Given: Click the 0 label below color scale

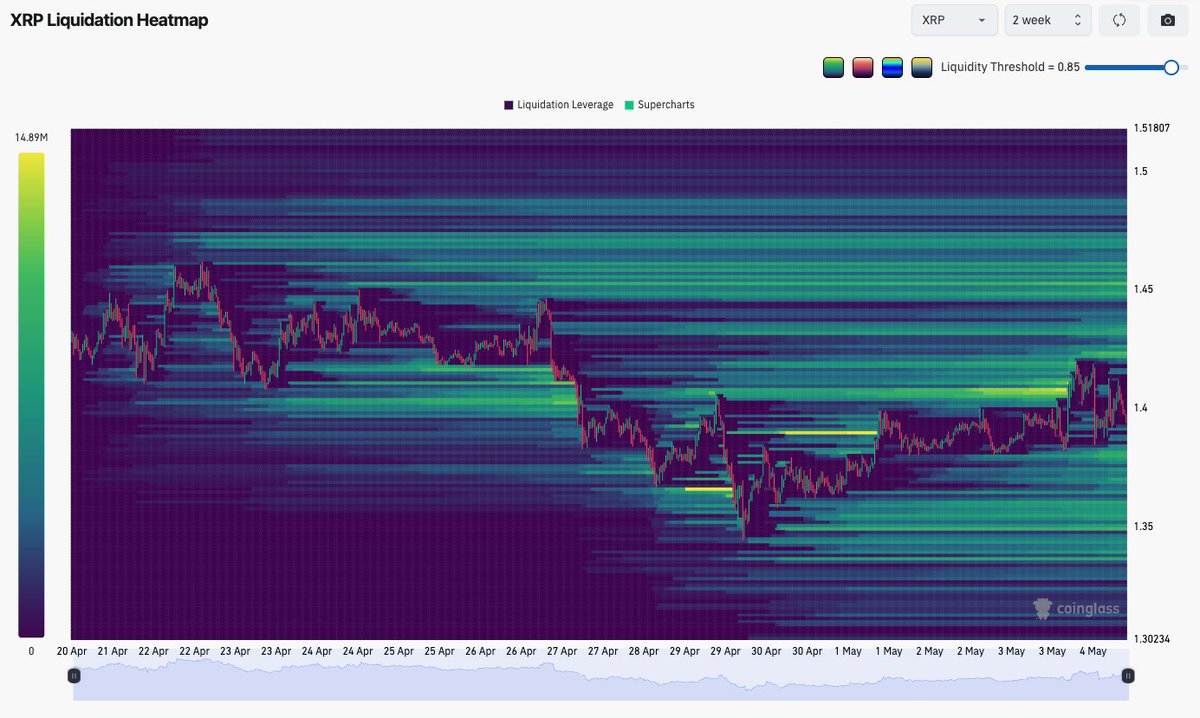Looking at the screenshot, I should click(x=31, y=651).
